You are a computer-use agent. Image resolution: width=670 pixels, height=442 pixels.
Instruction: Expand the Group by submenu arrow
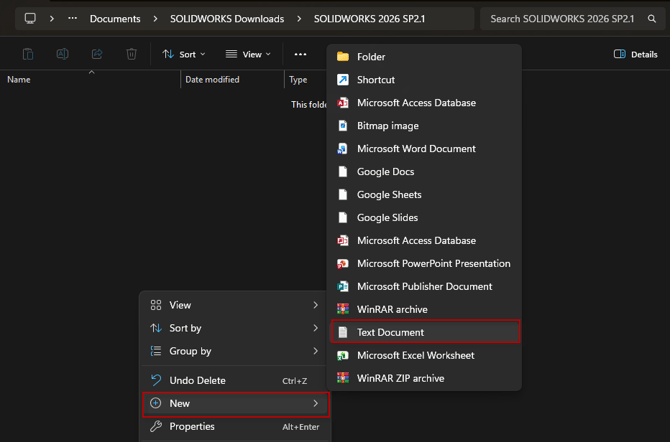pyautogui.click(x=315, y=351)
